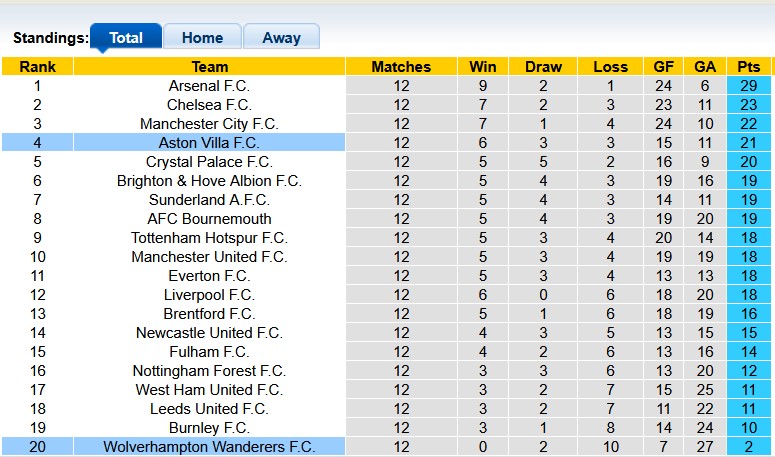775x457 pixels.
Task: Click Arsenal's 29 points cell
Action: coord(747,86)
